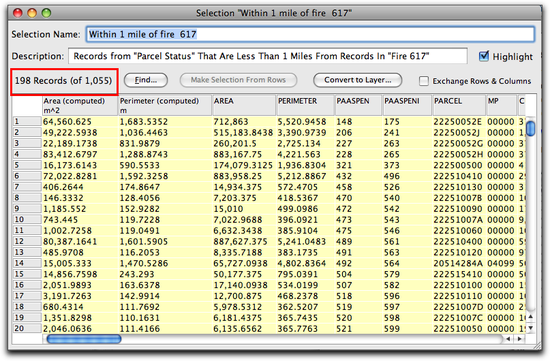Select row header 1
The image size is (550, 361).
pos(27,121)
